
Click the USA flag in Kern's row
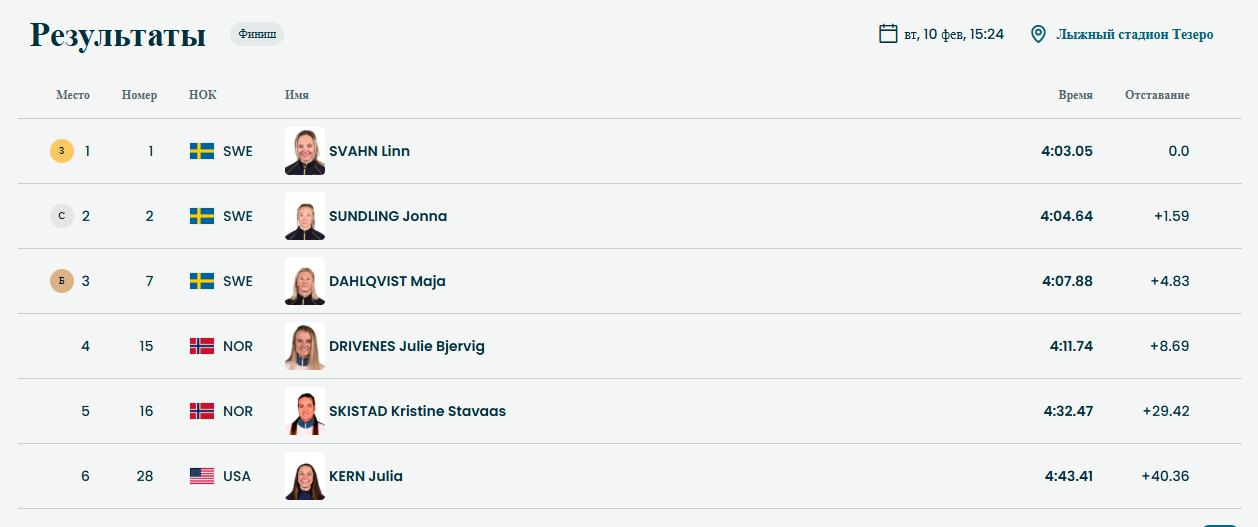tap(202, 476)
